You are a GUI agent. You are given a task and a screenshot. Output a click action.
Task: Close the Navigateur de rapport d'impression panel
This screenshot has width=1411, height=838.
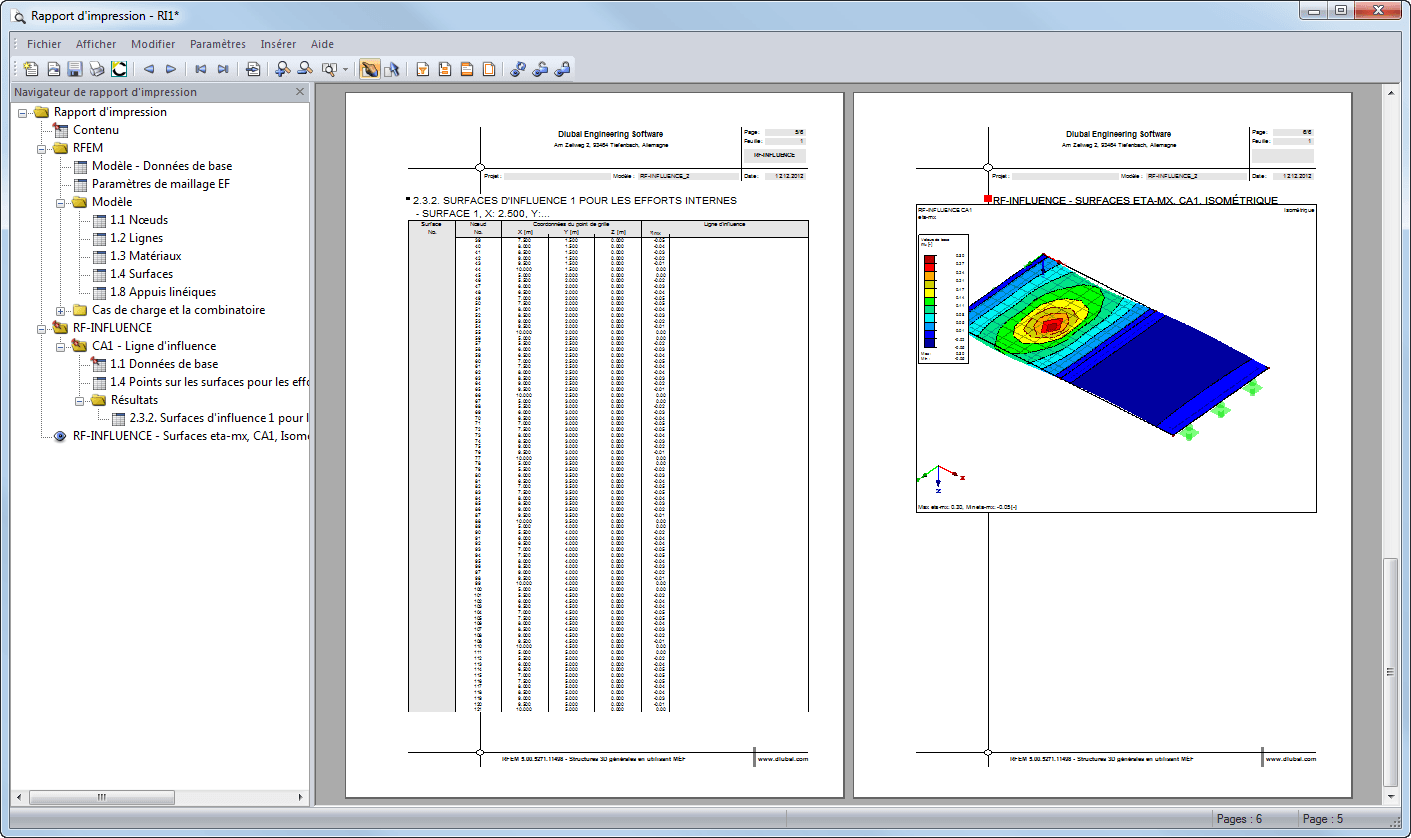[300, 92]
